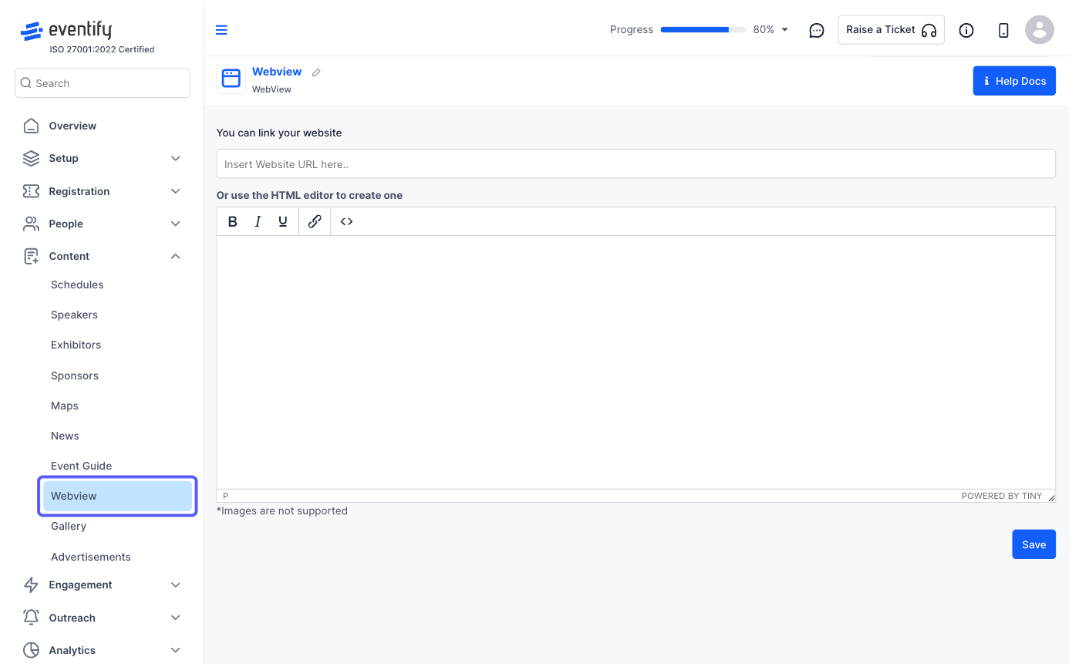Toggle the hamburger menu icon
Viewport: 1077px width, 671px height.
coord(221,30)
